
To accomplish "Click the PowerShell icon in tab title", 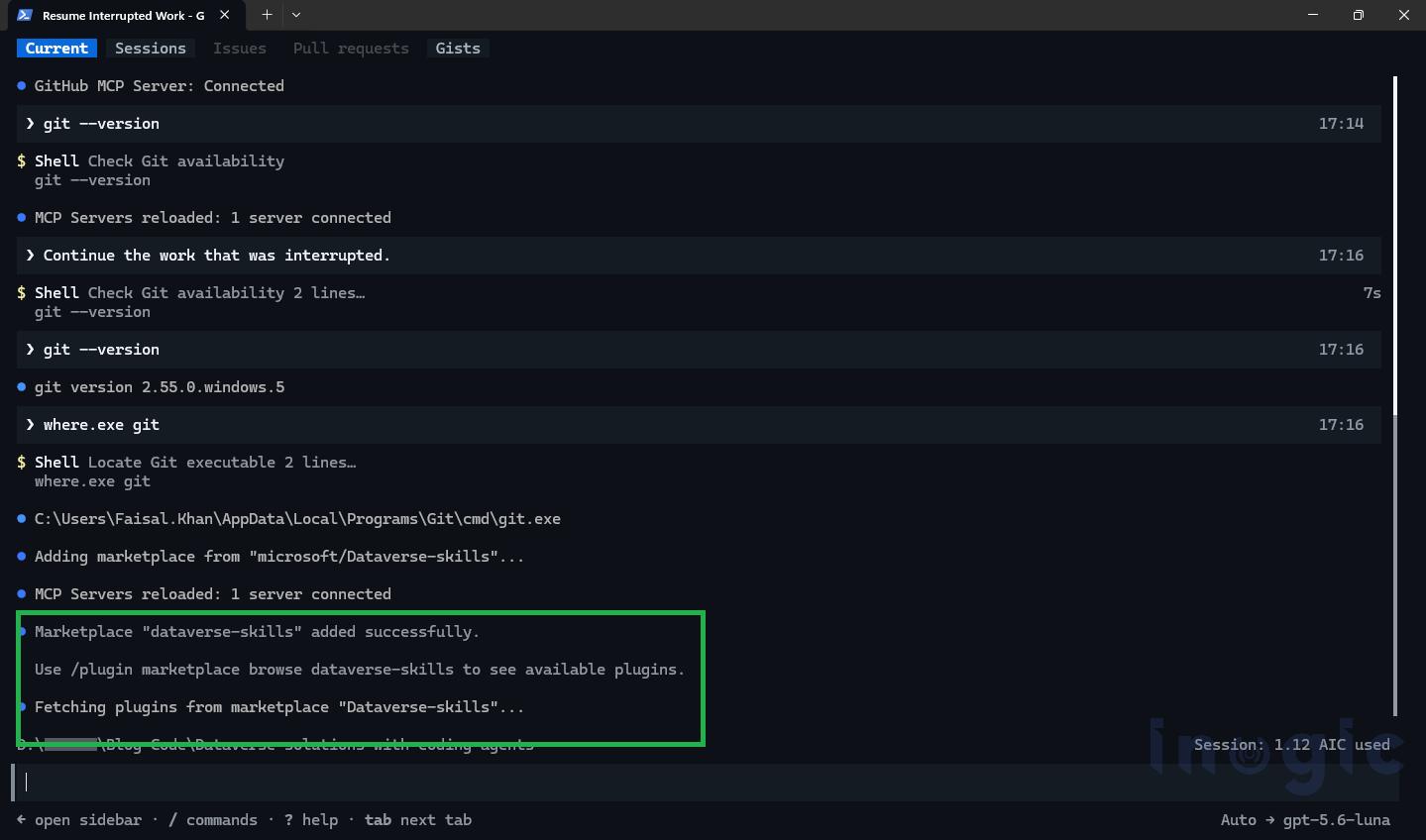I will click(25, 15).
